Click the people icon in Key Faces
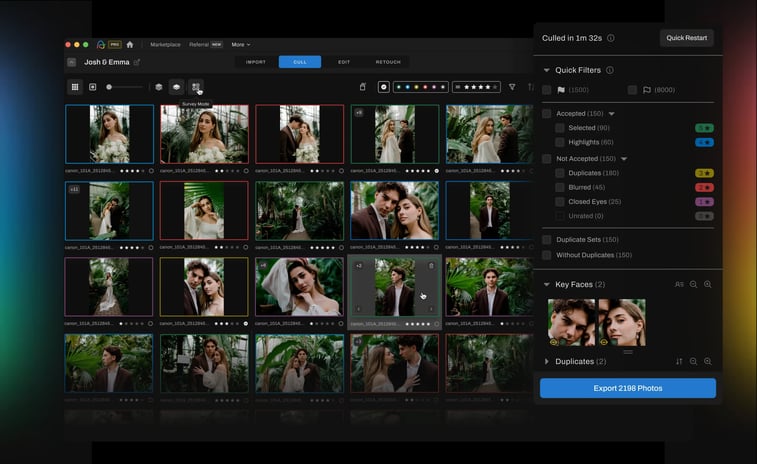 (x=679, y=285)
